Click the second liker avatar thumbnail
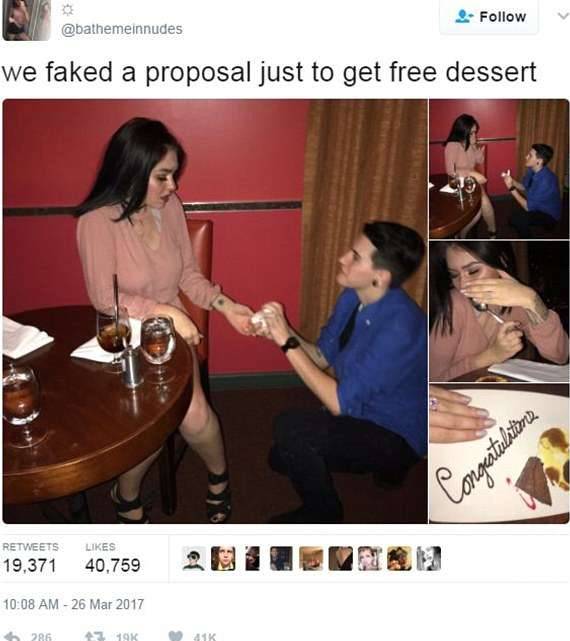Screen dimensions: 570x641 [223, 558]
